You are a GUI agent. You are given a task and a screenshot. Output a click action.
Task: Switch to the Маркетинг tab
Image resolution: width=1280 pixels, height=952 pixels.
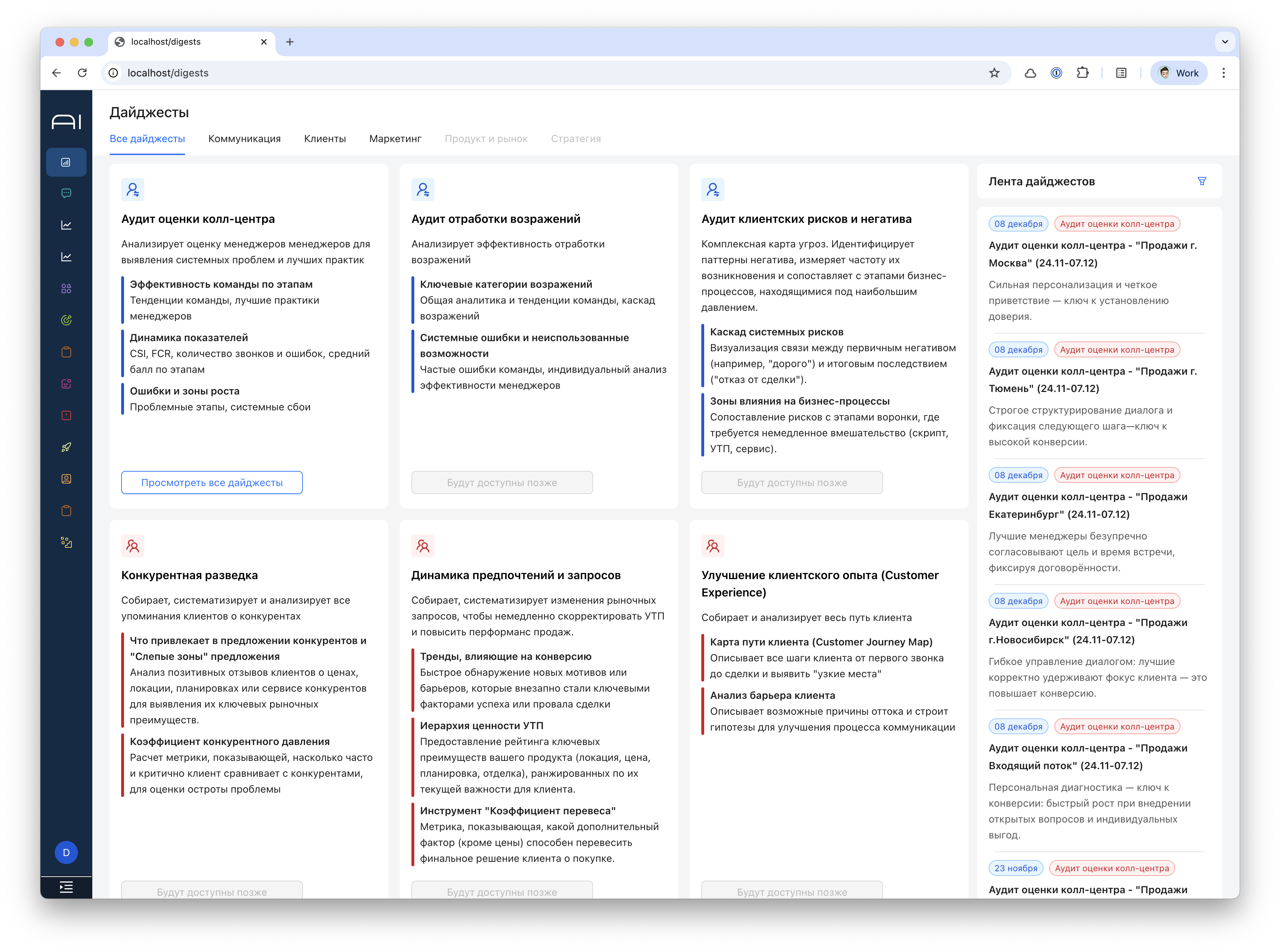tap(395, 139)
